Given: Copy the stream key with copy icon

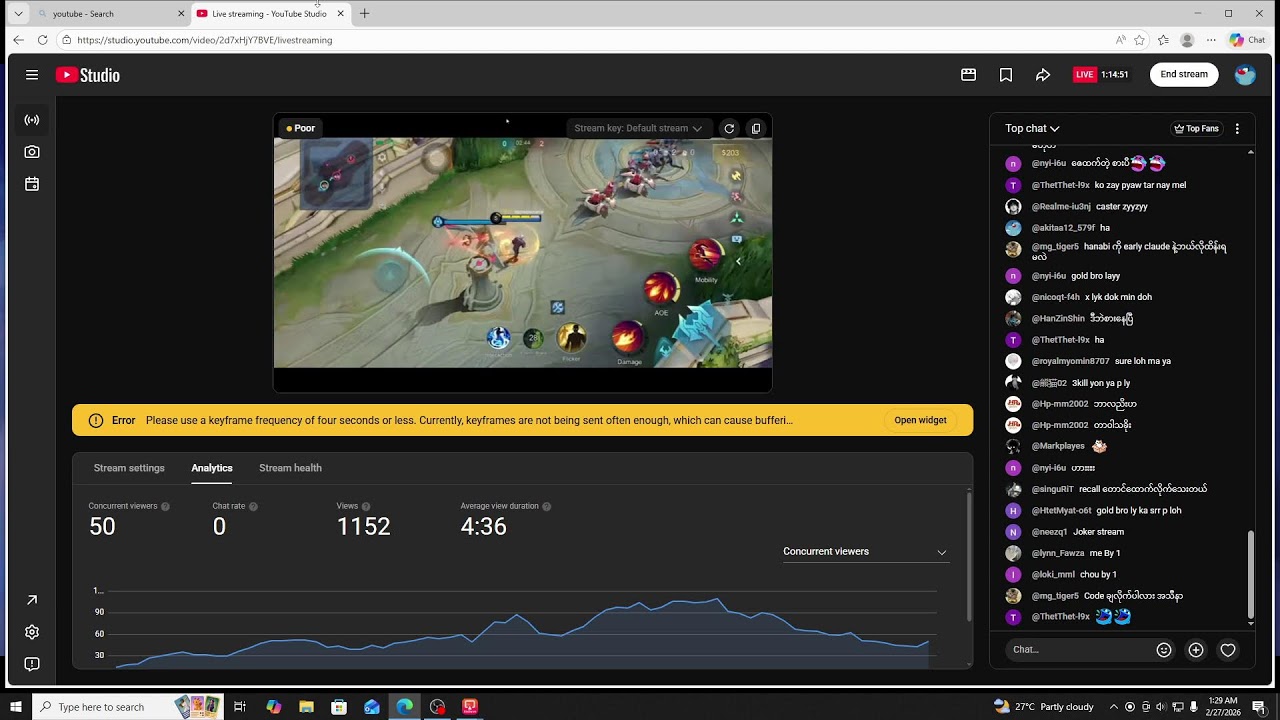Looking at the screenshot, I should [756, 128].
